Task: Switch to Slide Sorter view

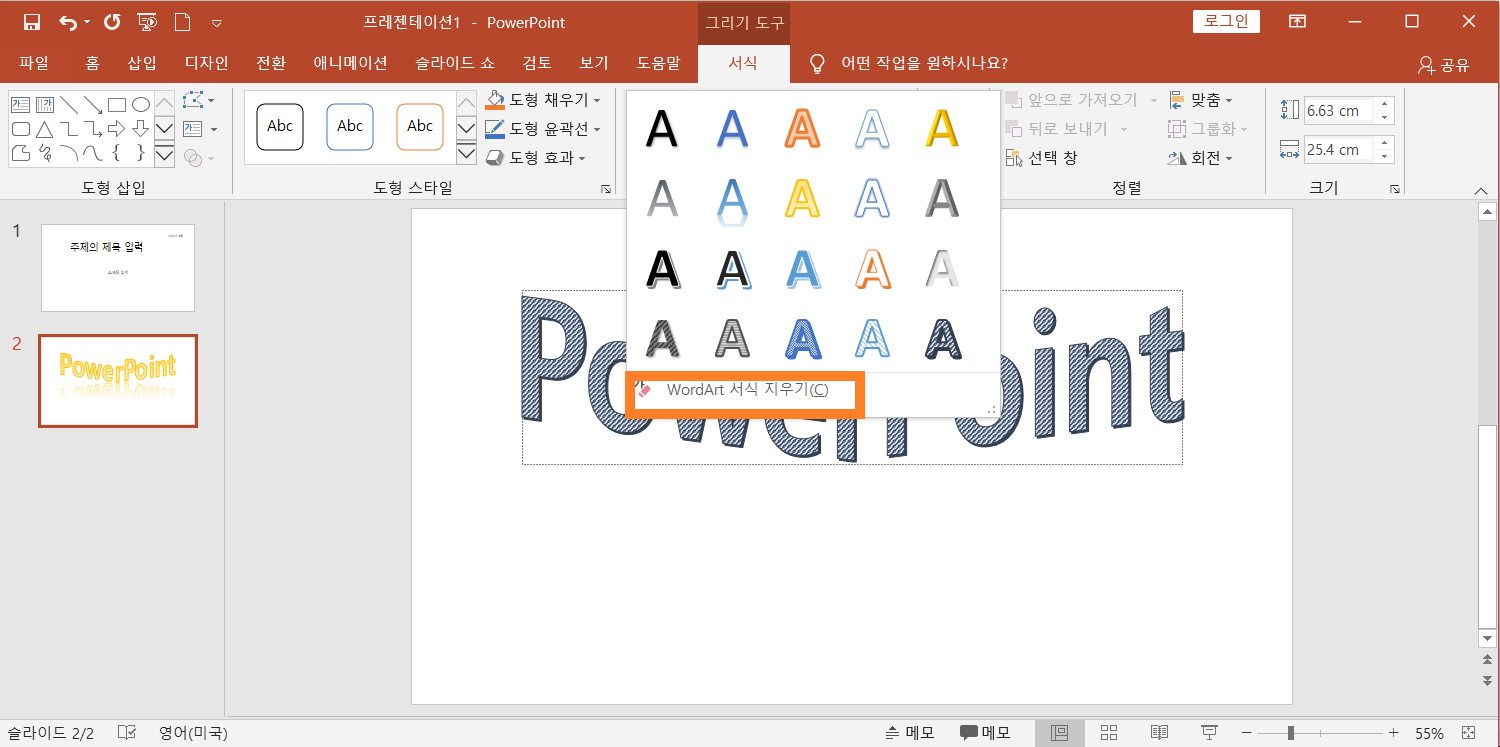Action: coord(1109,733)
